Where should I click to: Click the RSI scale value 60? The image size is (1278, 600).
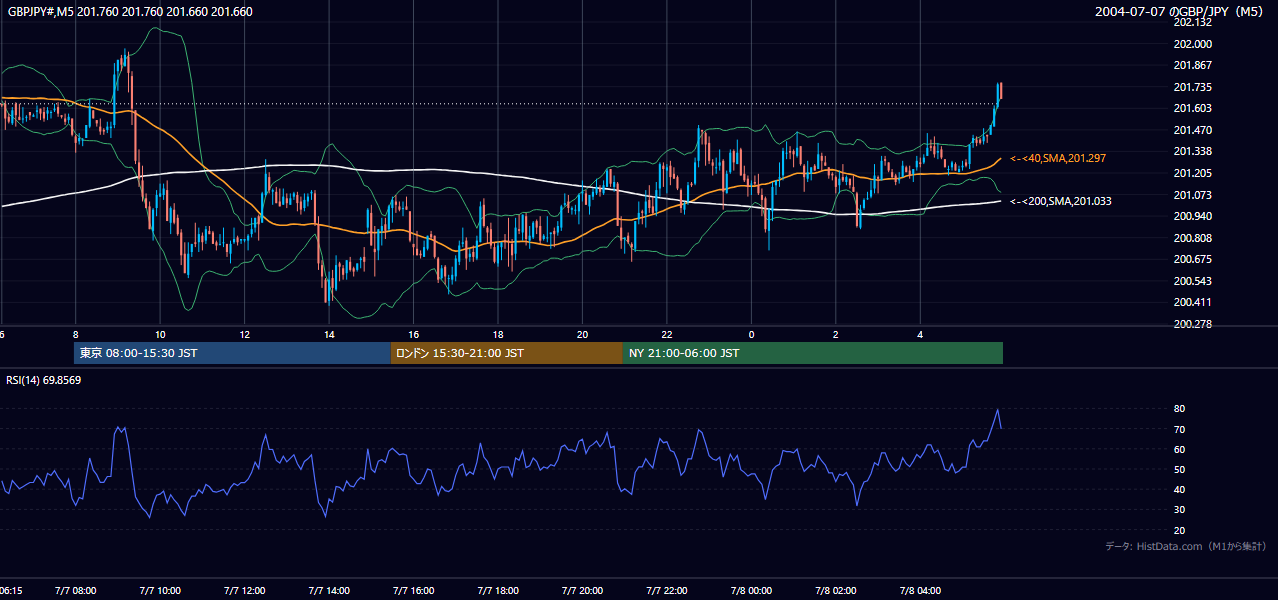point(1180,449)
